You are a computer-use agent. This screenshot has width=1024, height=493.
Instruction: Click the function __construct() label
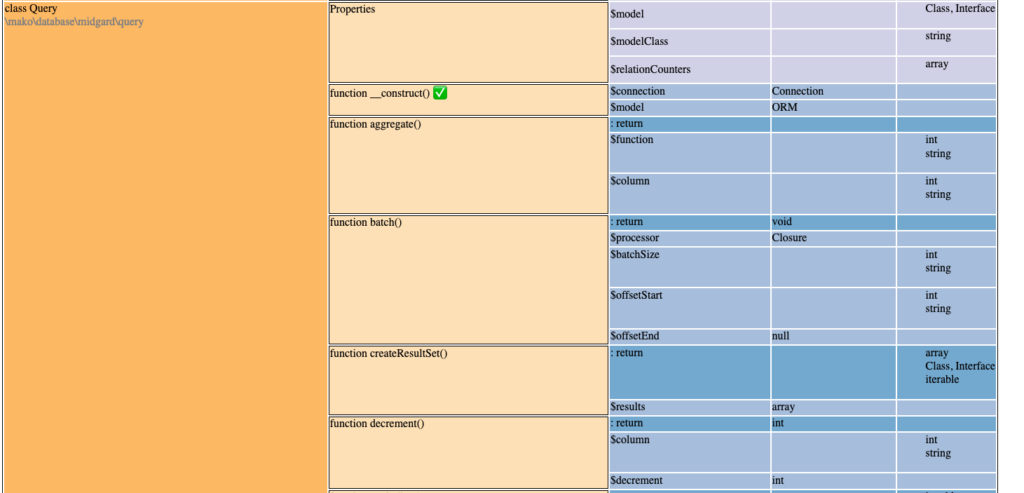pos(379,94)
